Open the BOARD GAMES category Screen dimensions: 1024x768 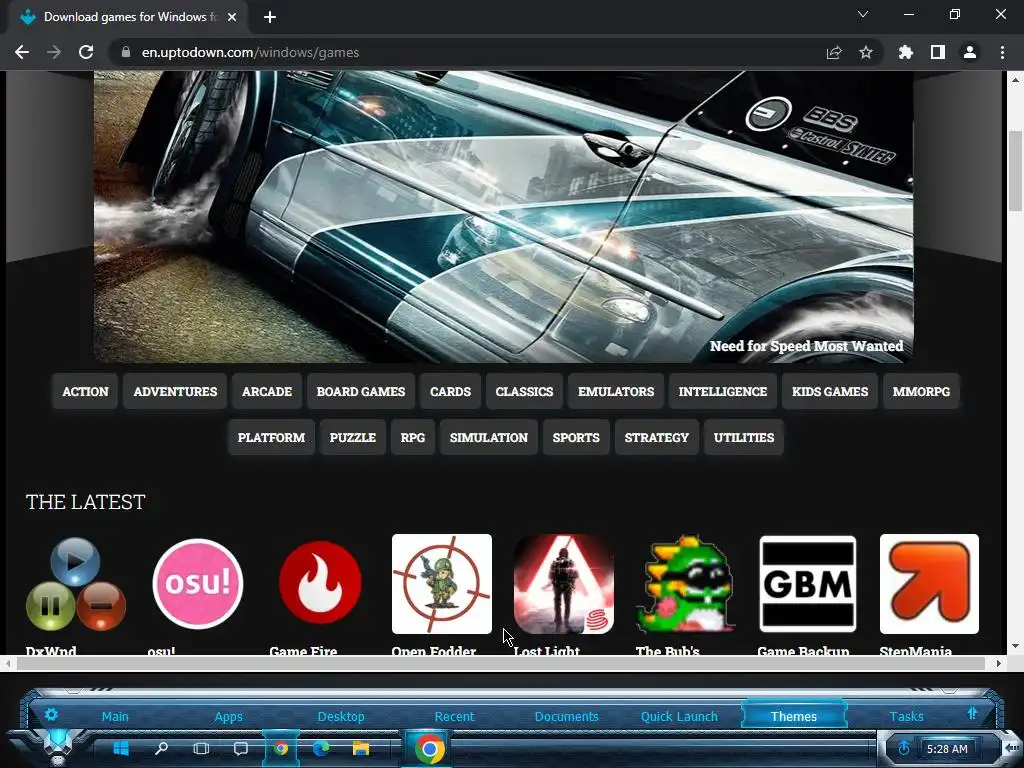pyautogui.click(x=361, y=392)
